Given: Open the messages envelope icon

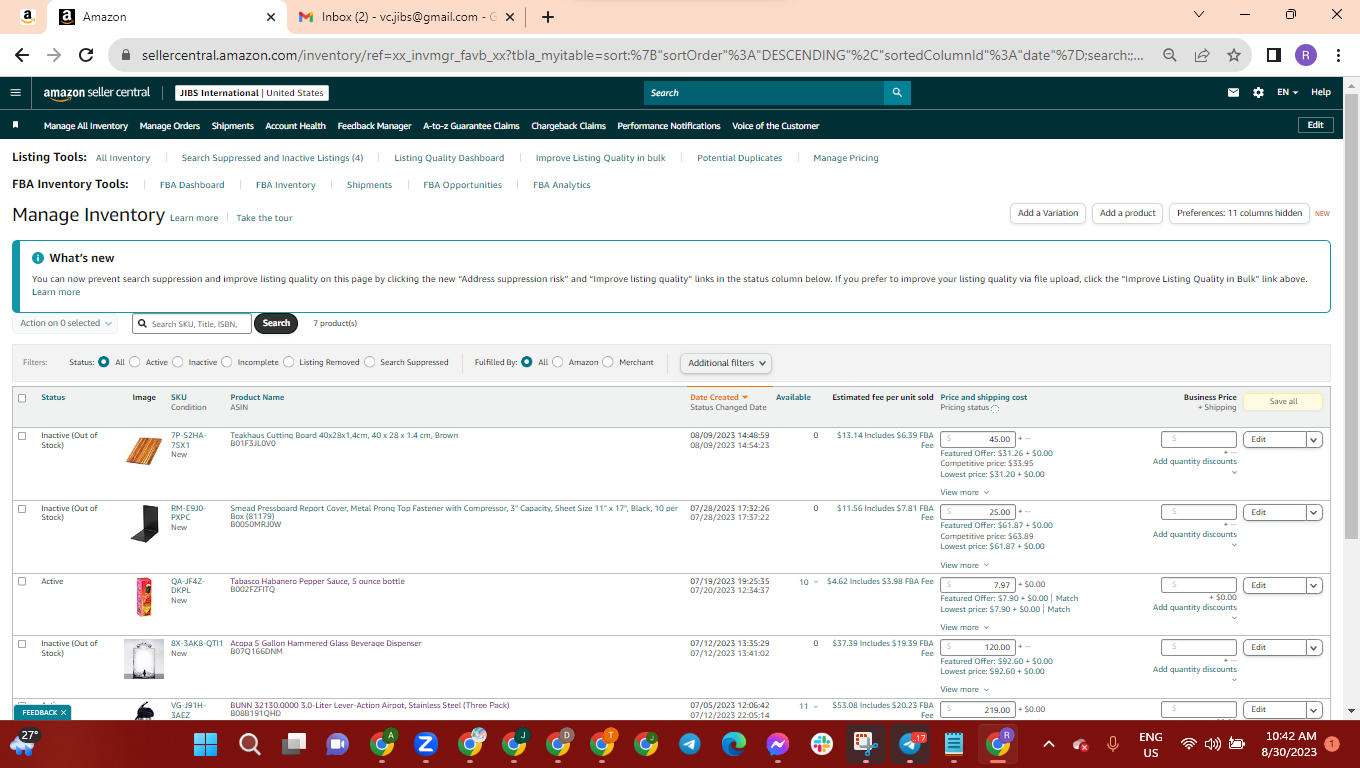Looking at the screenshot, I should [1234, 93].
